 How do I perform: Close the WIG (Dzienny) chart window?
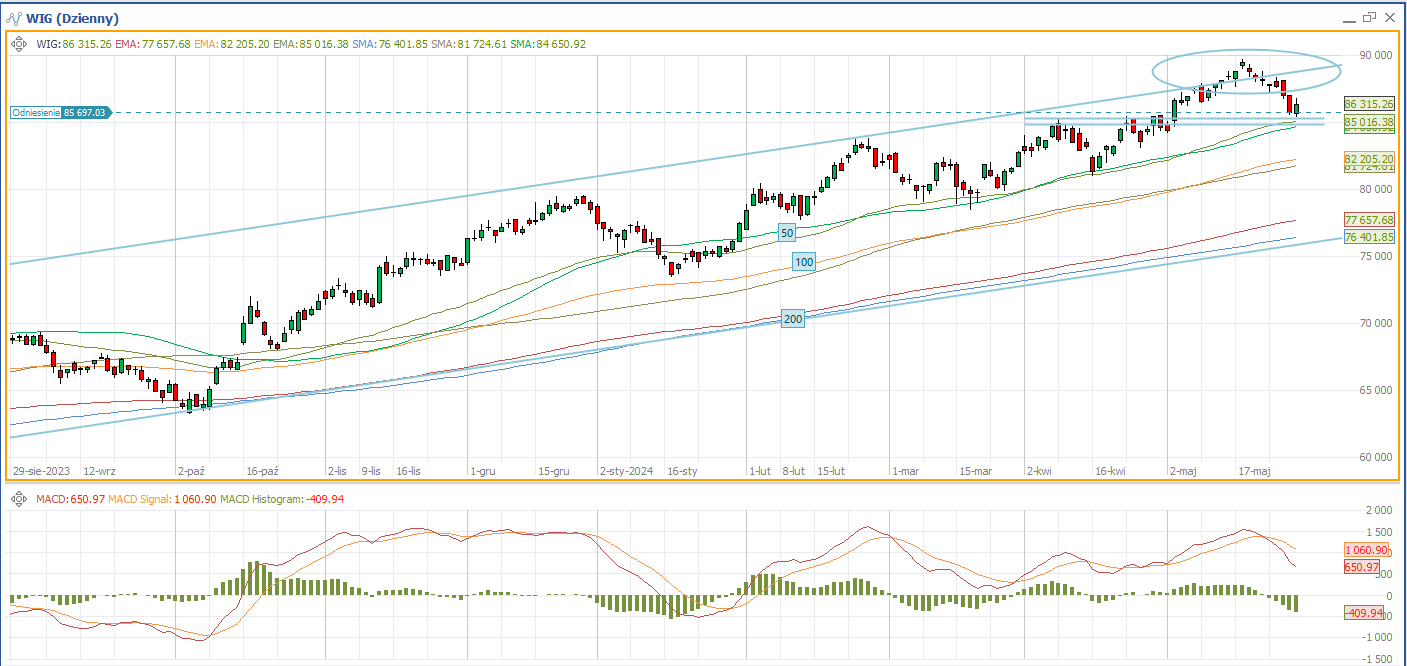(x=1391, y=17)
